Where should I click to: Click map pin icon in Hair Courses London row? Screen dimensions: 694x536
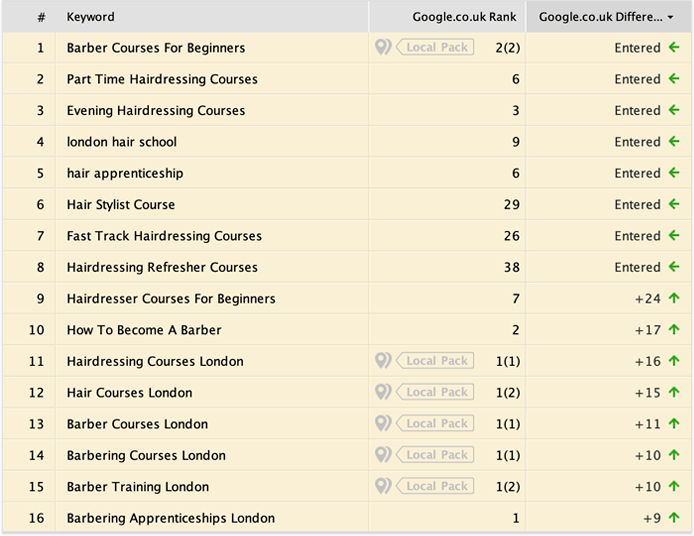tap(383, 392)
